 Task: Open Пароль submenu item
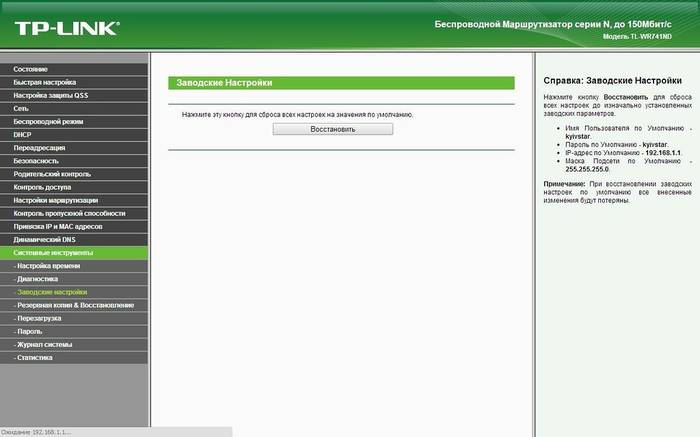point(74,332)
